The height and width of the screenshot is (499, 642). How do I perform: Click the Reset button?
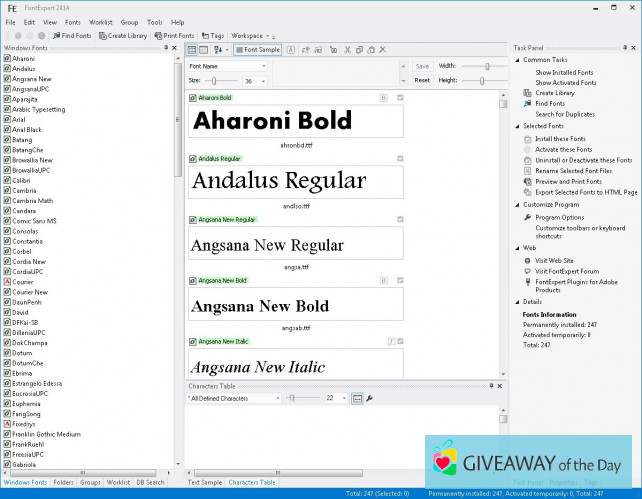[x=422, y=80]
